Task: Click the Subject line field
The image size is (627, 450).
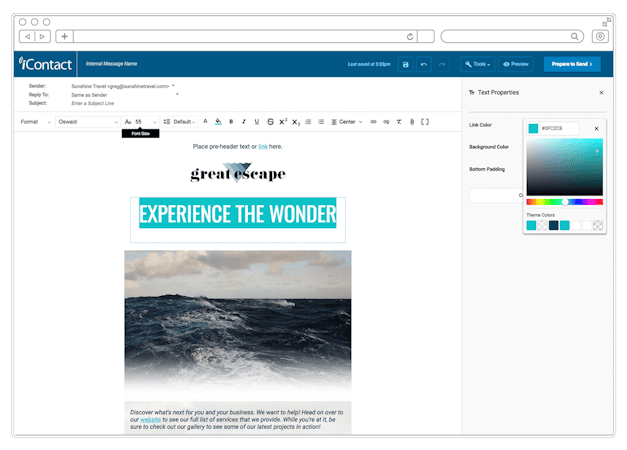Action: click(x=93, y=103)
